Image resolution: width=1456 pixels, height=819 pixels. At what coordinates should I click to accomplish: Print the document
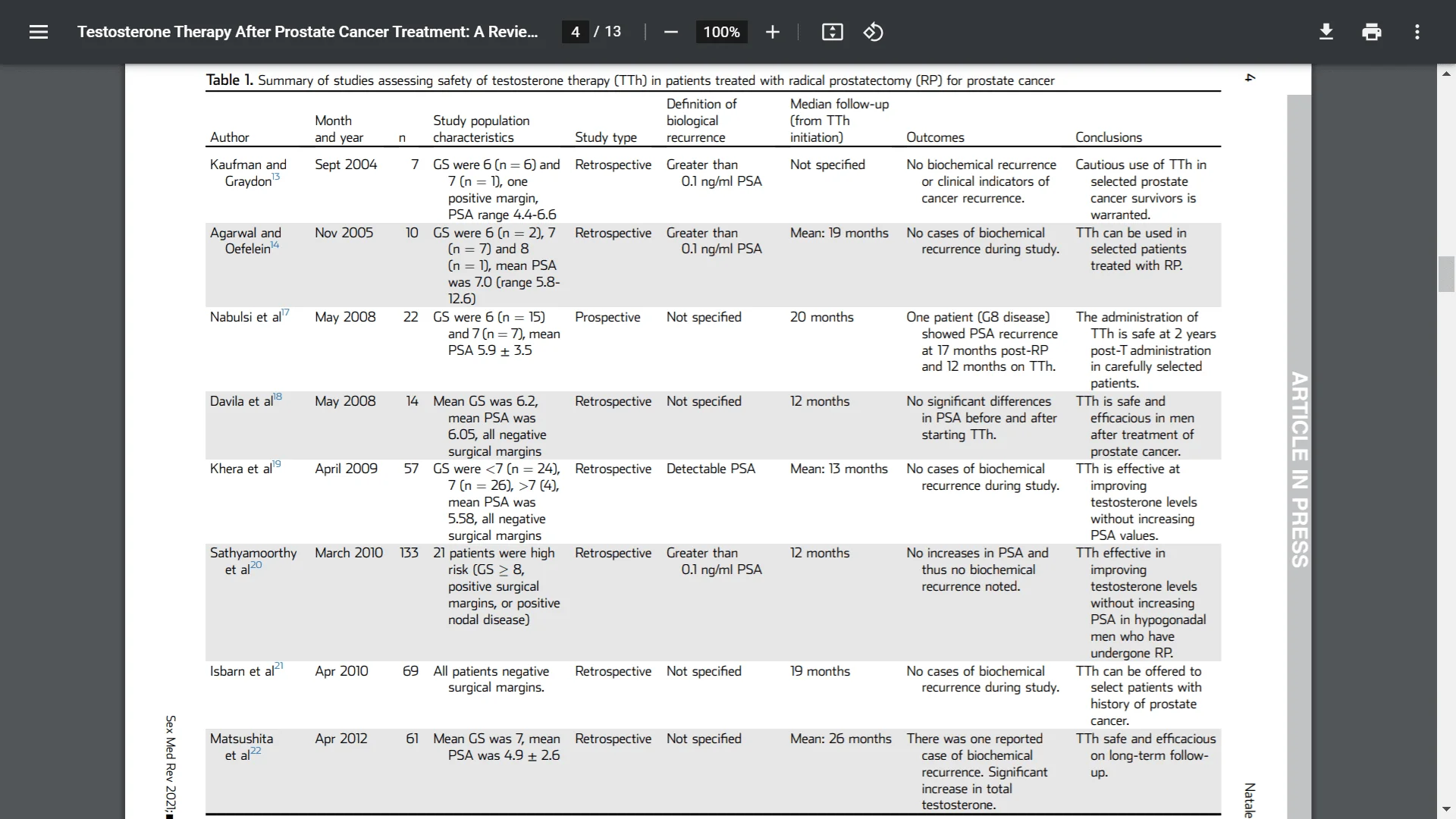(1372, 32)
